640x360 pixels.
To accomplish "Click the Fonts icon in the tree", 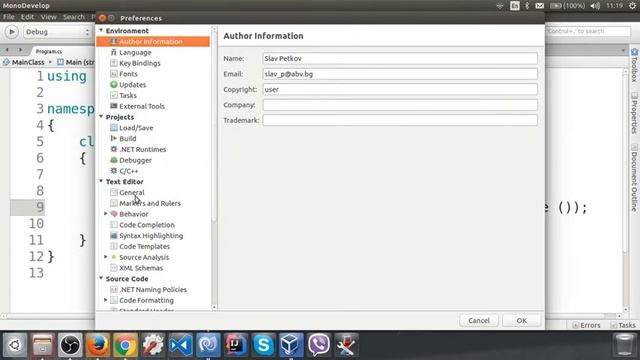I will [113, 74].
